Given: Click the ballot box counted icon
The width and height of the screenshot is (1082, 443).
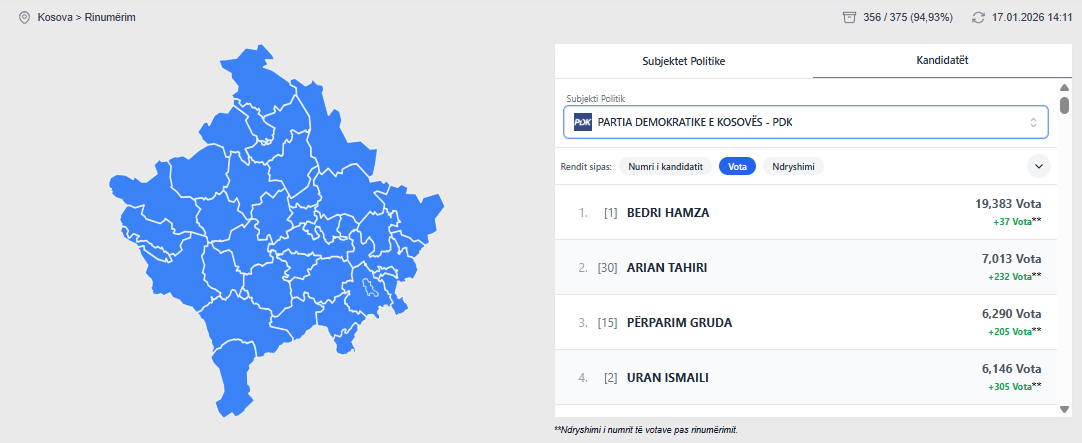Looking at the screenshot, I should (850, 17).
